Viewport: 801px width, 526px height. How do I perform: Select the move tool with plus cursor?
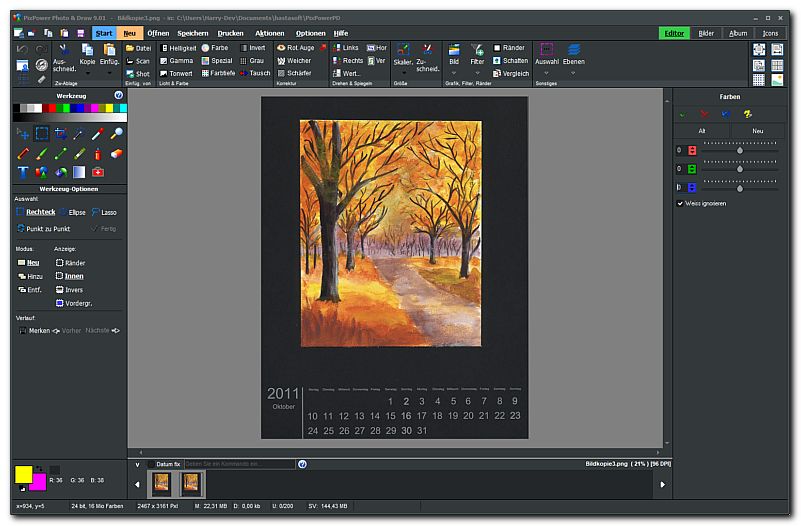[x=23, y=134]
